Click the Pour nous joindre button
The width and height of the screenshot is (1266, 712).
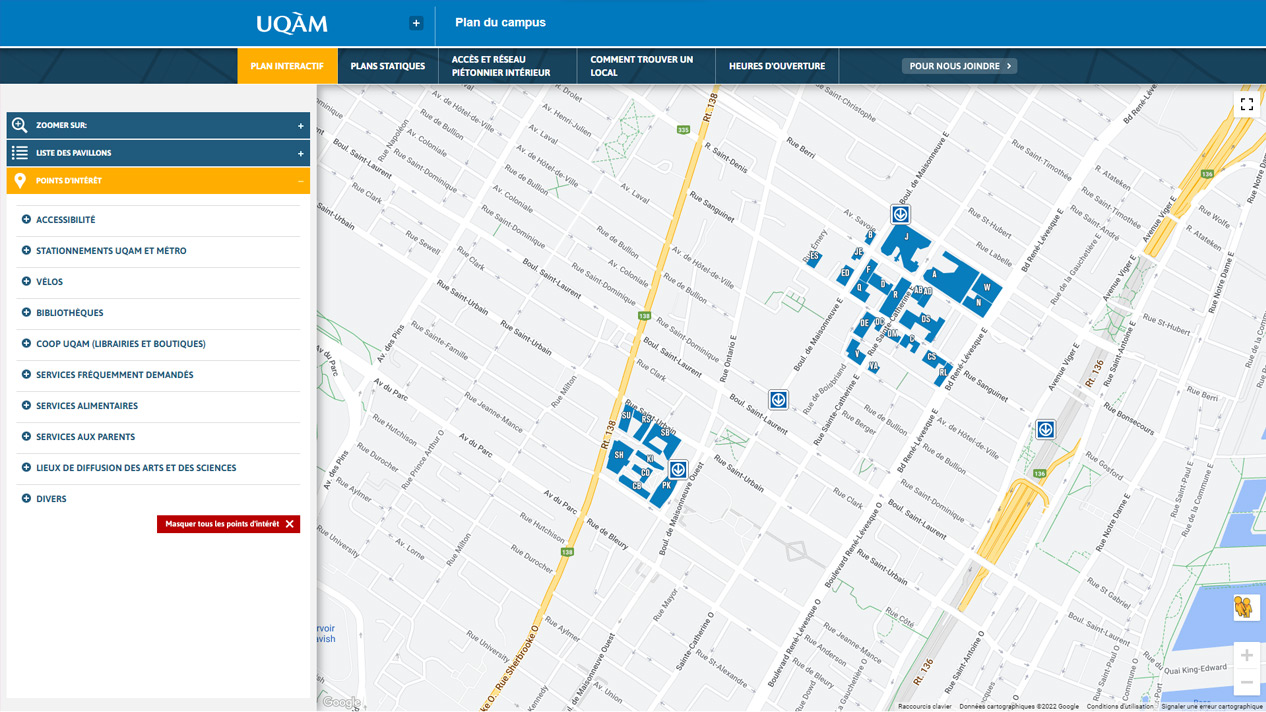[960, 66]
